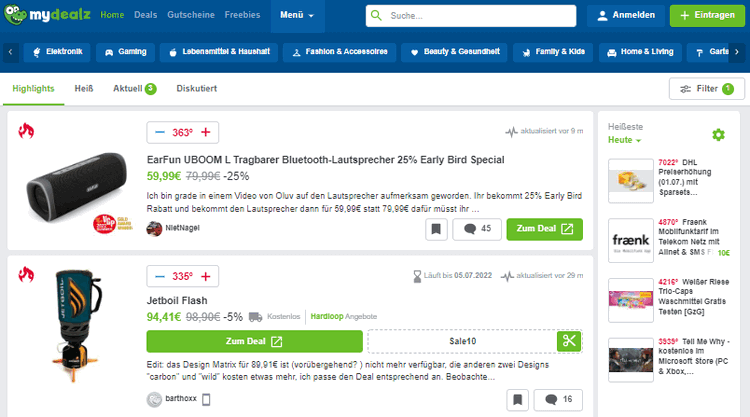This screenshot has width=750, height=417.
Task: Open comments on the EarFun speaker deal
Action: [x=476, y=229]
